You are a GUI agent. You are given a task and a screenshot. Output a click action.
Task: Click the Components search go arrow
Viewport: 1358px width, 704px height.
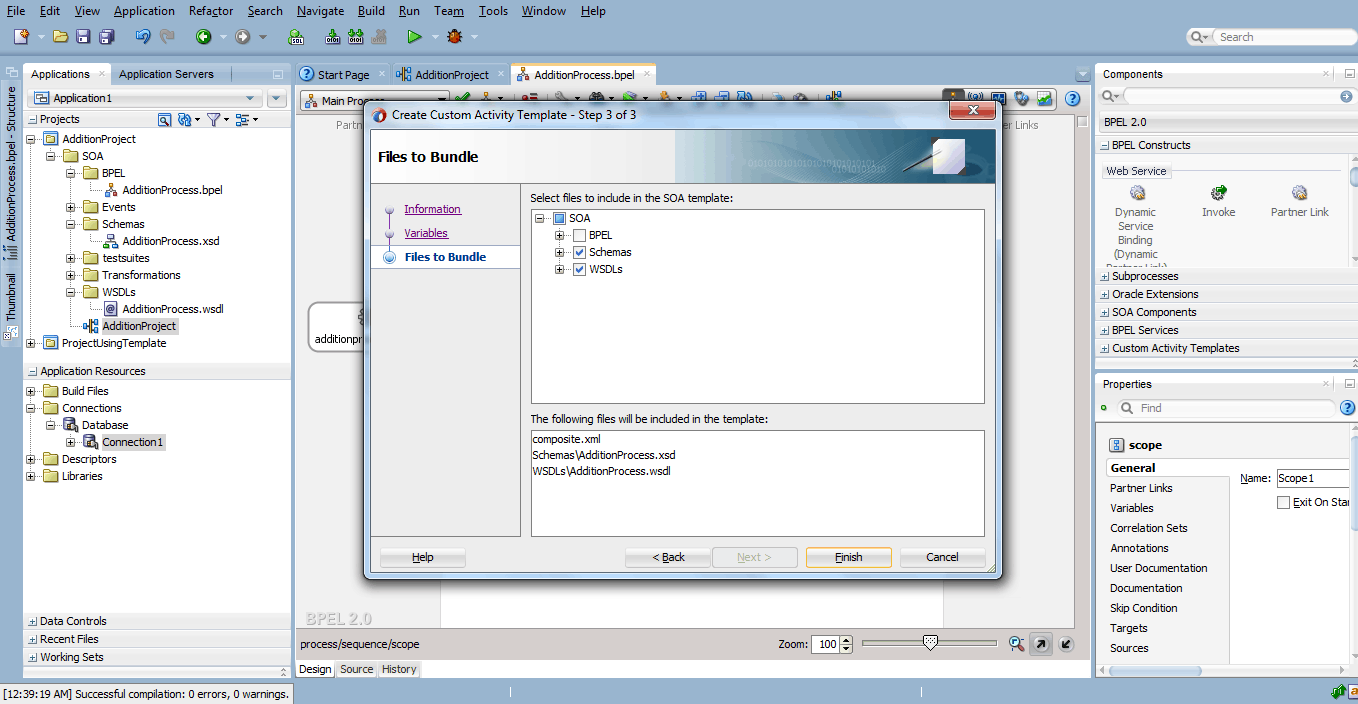point(1346,97)
